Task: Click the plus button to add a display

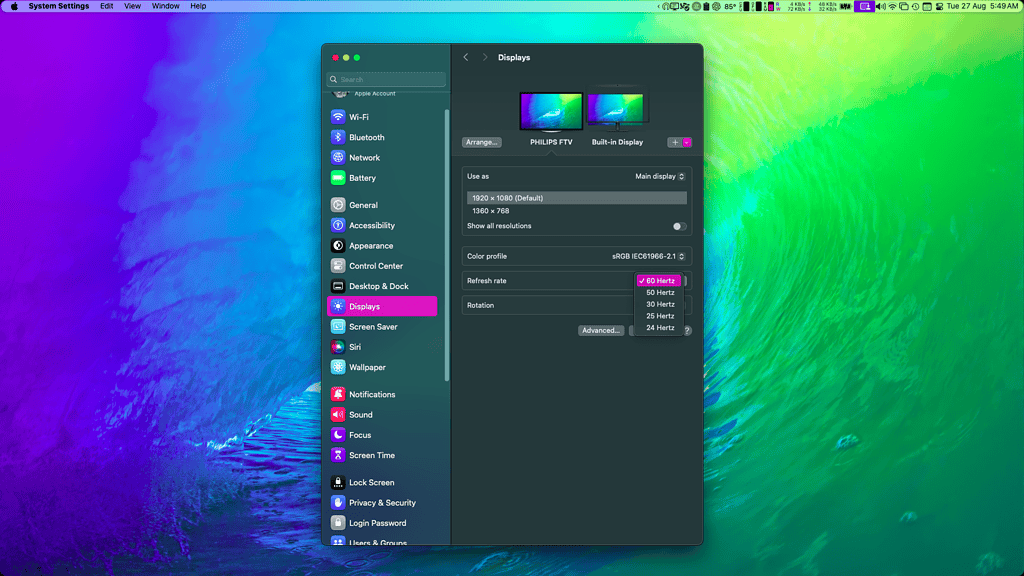Action: [x=672, y=142]
